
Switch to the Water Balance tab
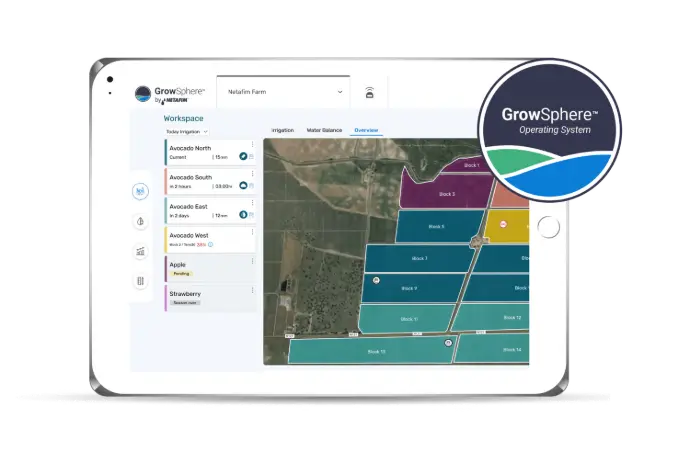click(x=324, y=130)
